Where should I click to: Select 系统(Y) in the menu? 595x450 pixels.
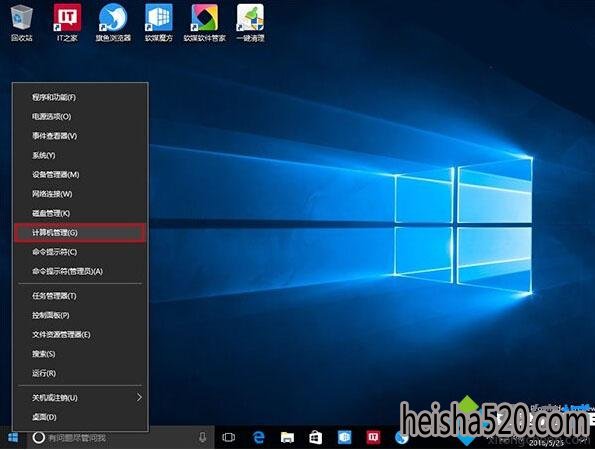pos(80,155)
